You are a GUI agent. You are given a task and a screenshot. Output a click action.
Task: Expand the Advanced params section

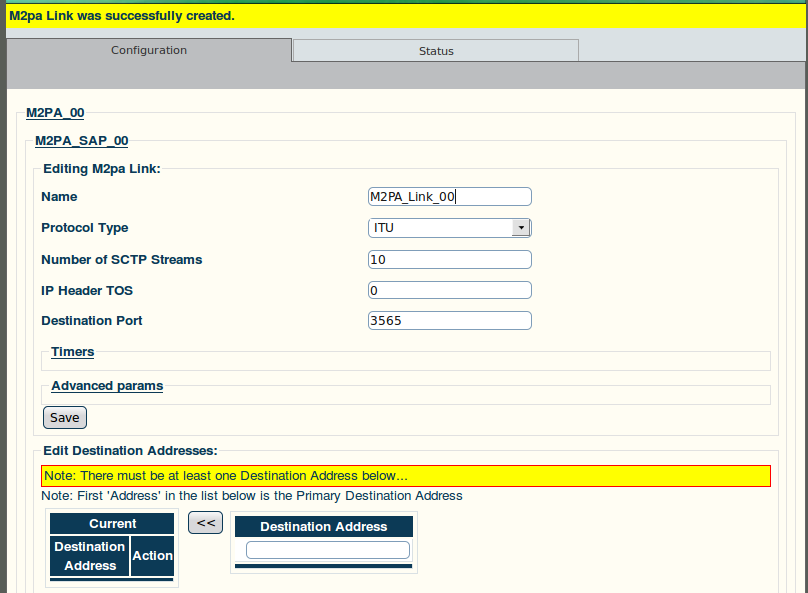click(107, 386)
